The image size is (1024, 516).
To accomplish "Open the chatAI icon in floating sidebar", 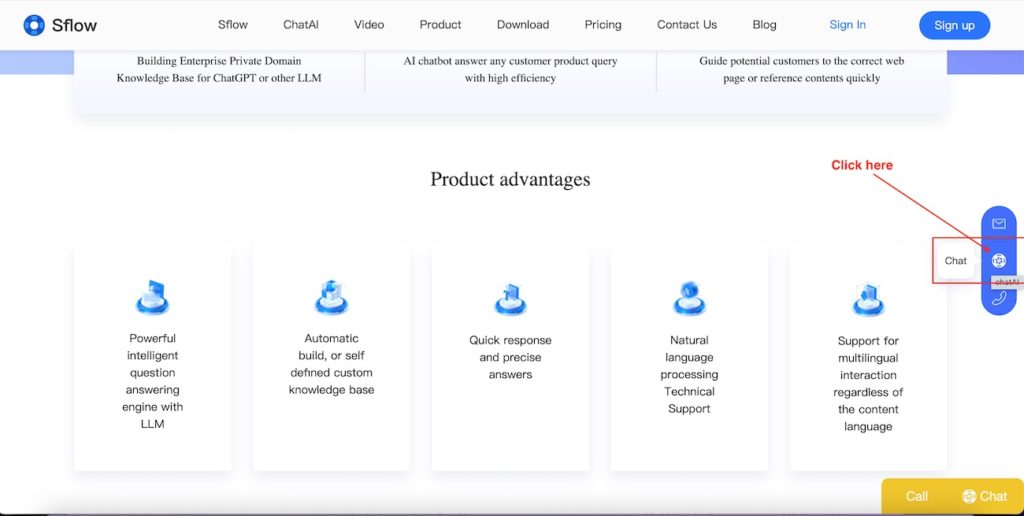I will (x=999, y=261).
